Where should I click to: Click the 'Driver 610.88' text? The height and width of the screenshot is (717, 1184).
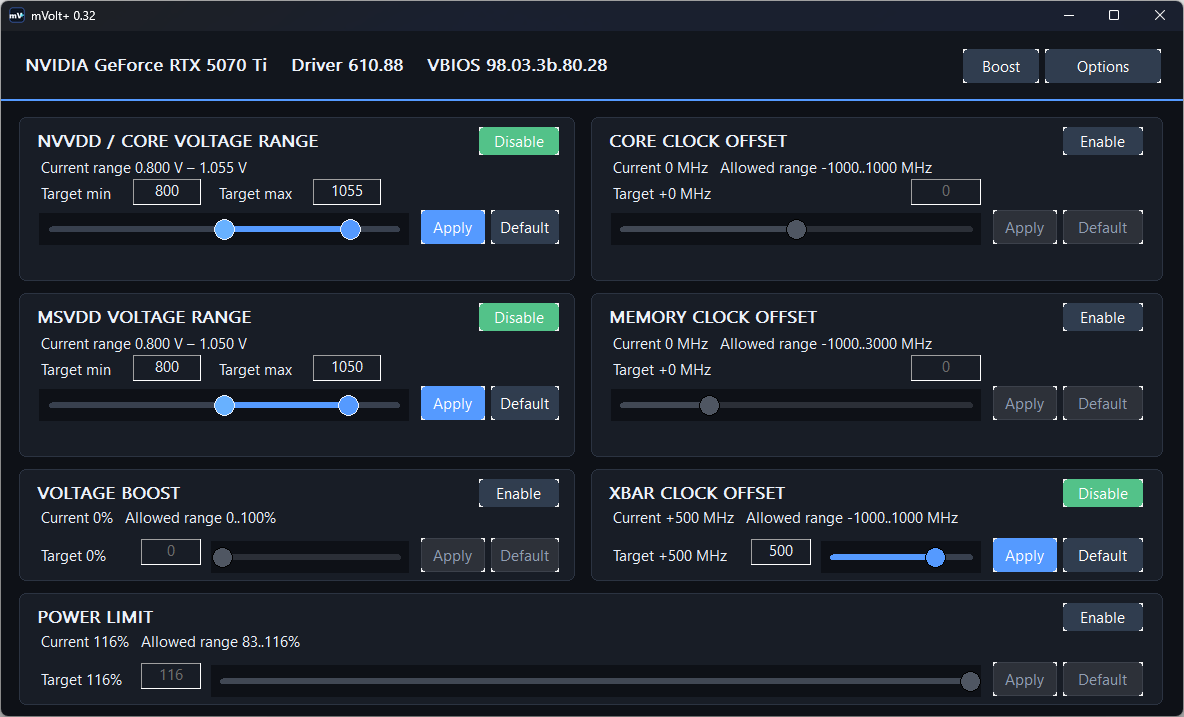coord(347,65)
